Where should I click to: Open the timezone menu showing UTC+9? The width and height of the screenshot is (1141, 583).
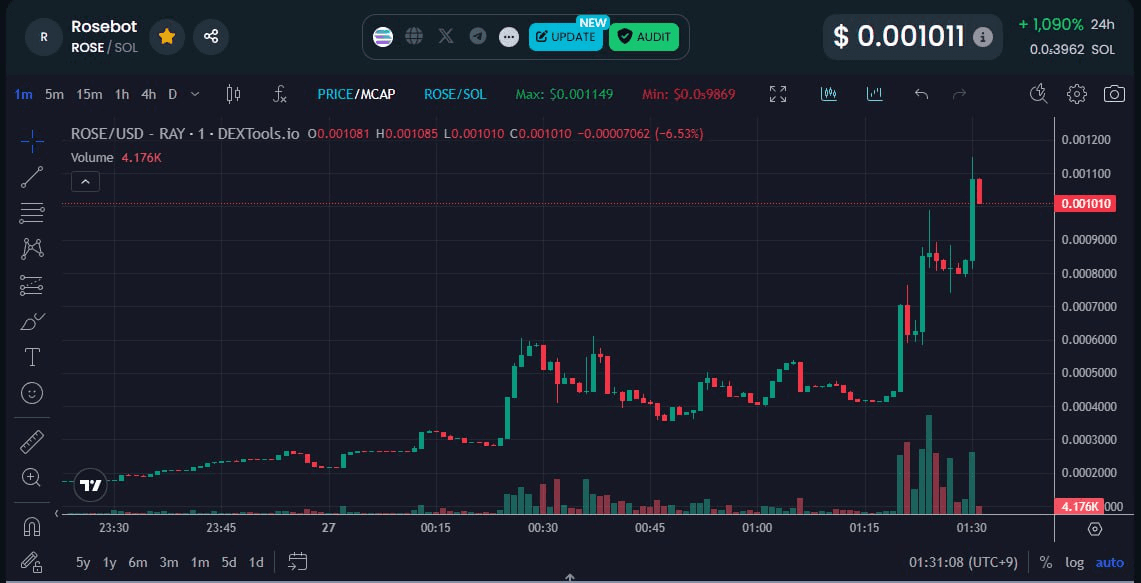[964, 562]
